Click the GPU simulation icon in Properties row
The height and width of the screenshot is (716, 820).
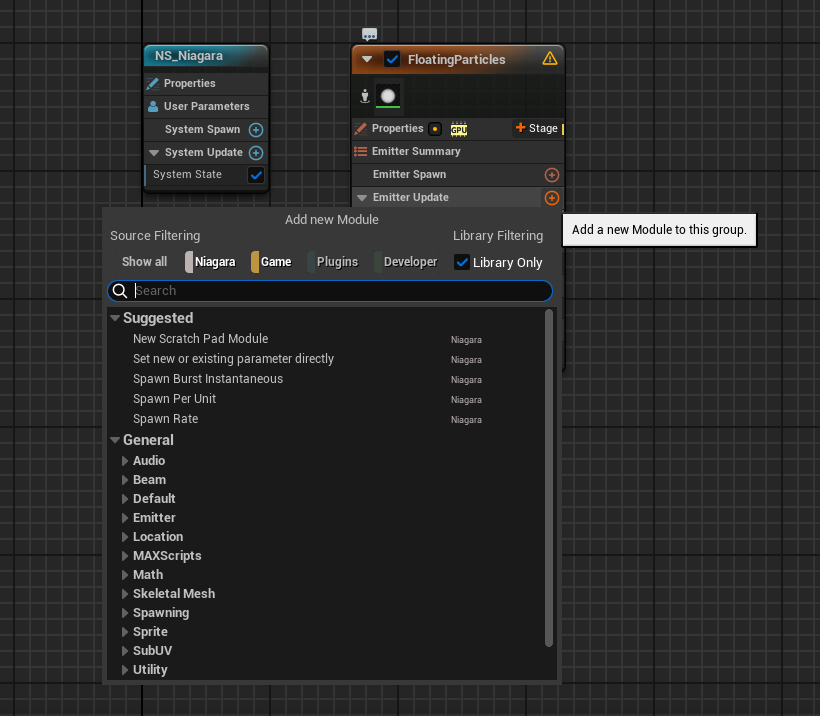pyautogui.click(x=459, y=129)
